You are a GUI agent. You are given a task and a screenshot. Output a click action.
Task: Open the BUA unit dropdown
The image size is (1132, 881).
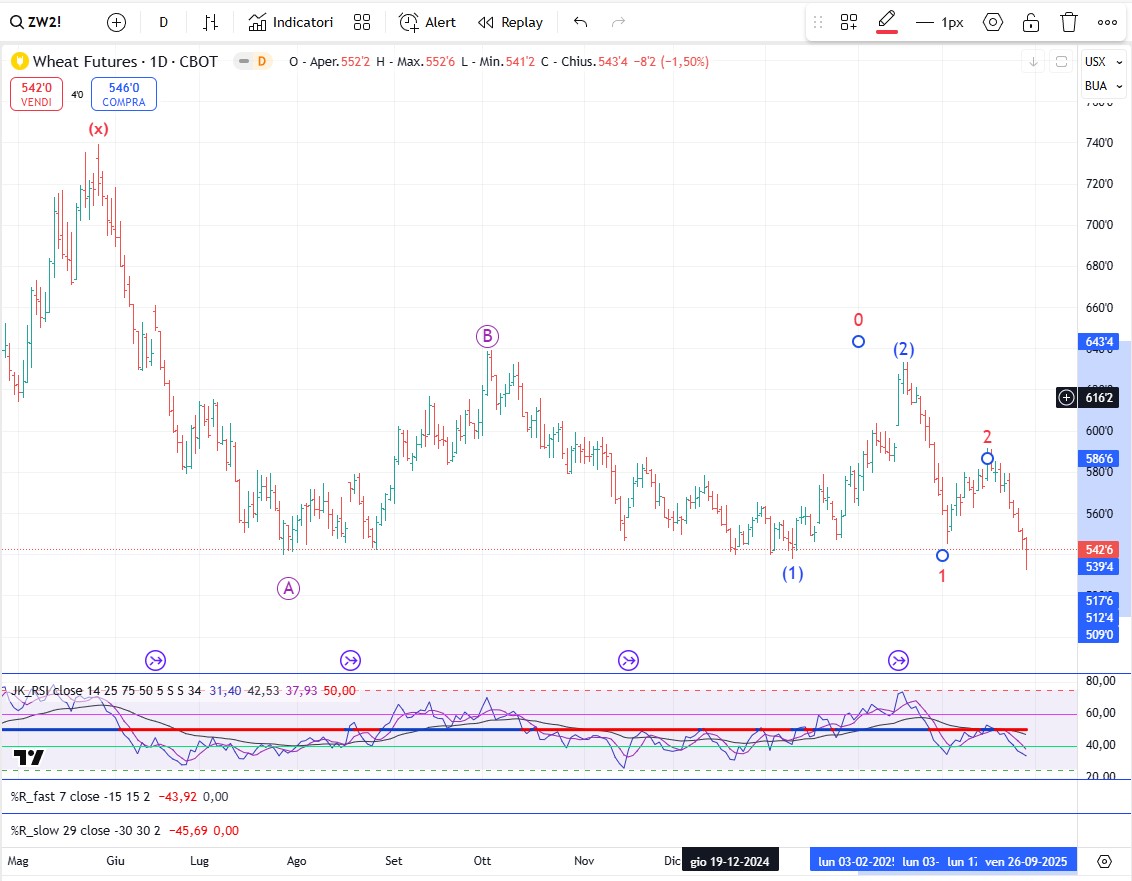point(1103,85)
